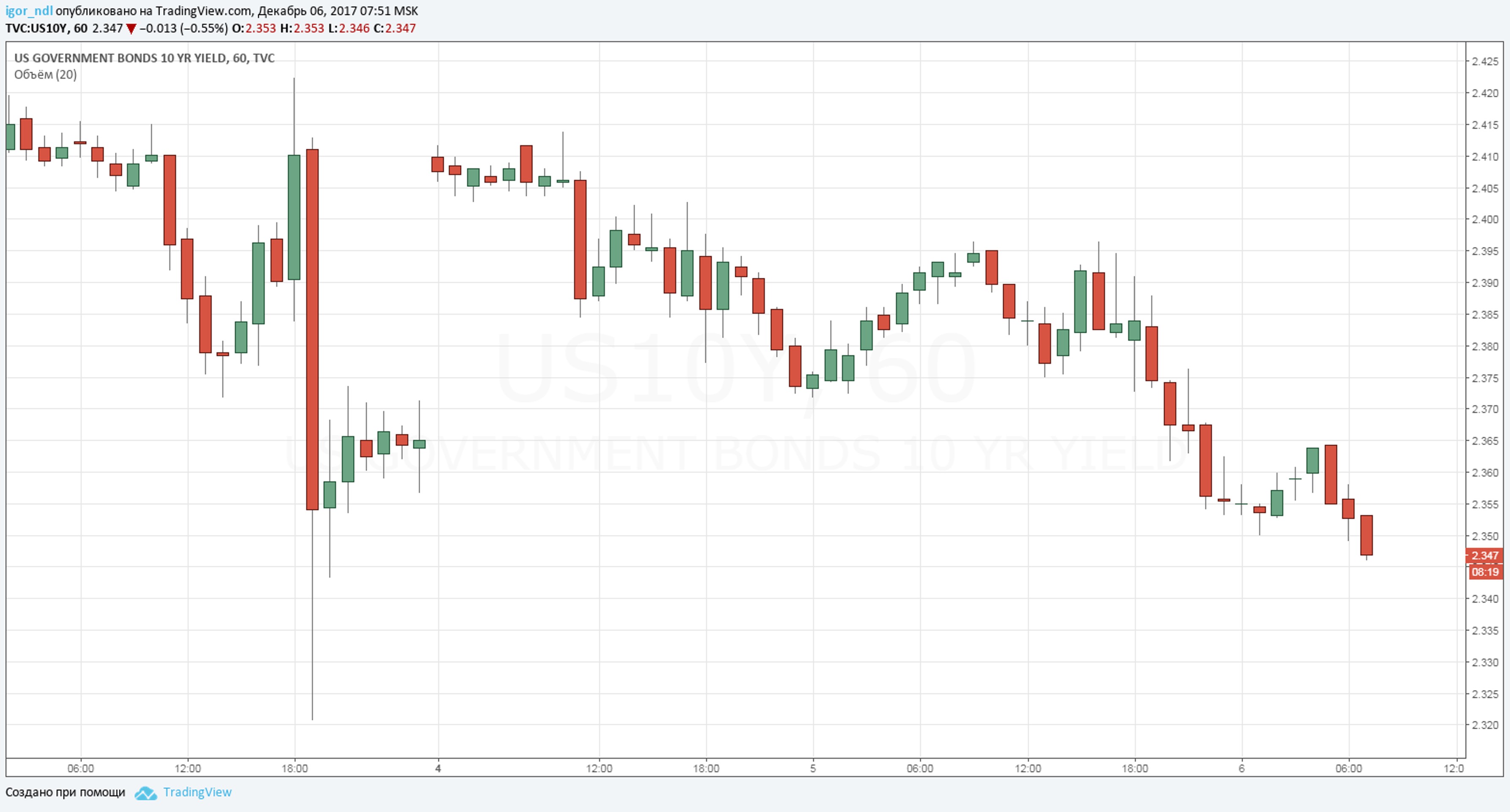Image resolution: width=1510 pixels, height=812 pixels.
Task: Click the last red candle near 2.347
Action: pyautogui.click(x=1367, y=535)
